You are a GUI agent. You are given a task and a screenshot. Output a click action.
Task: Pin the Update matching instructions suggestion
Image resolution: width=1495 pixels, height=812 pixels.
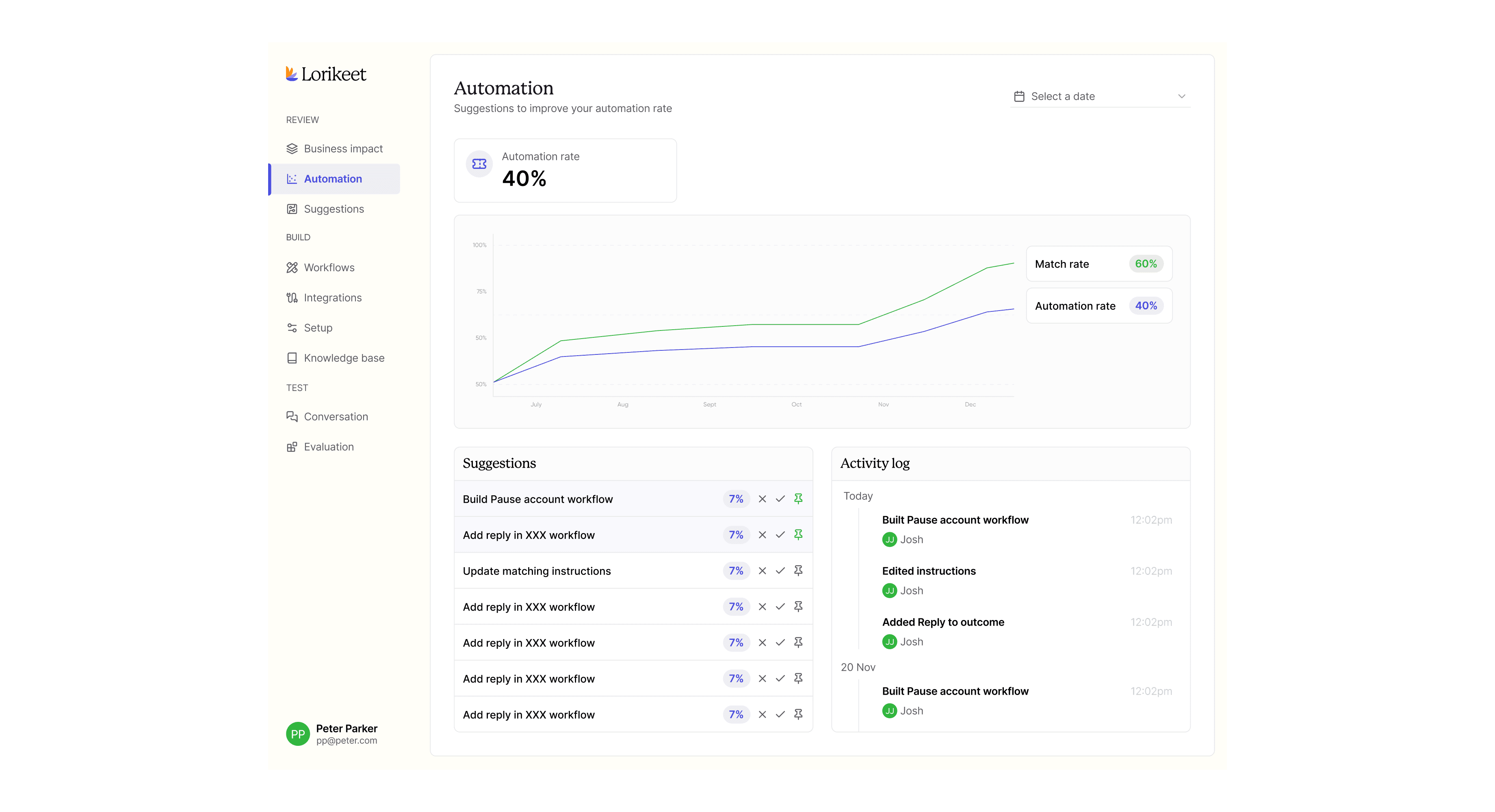tap(798, 571)
